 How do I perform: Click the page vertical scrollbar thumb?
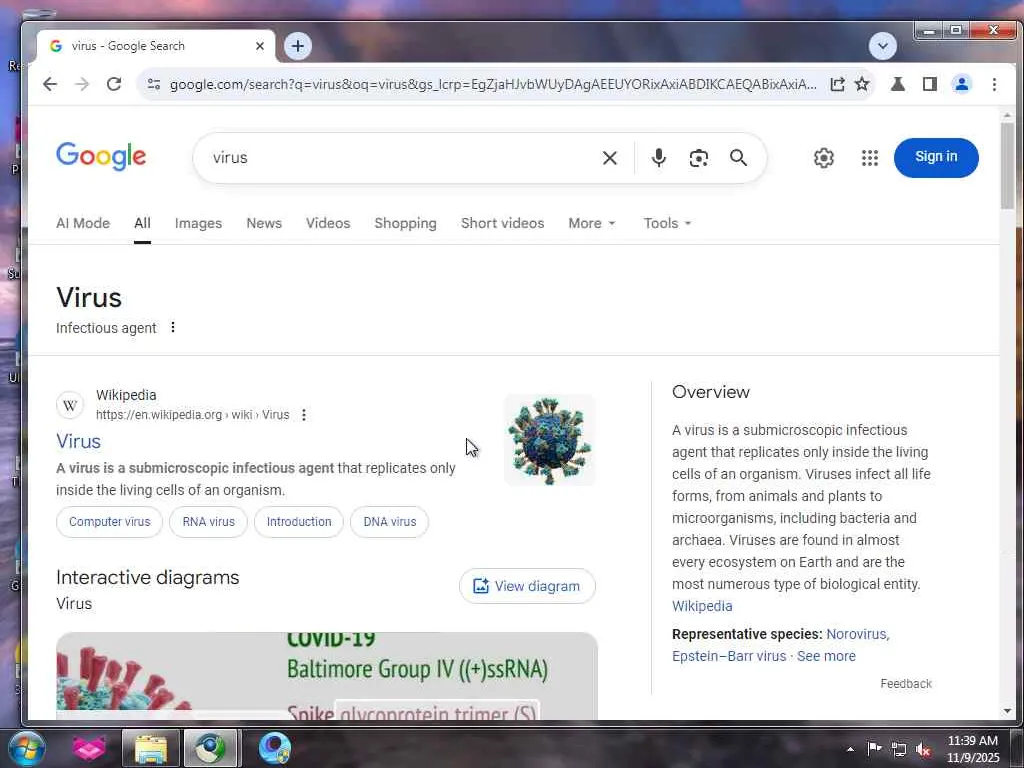1007,166
